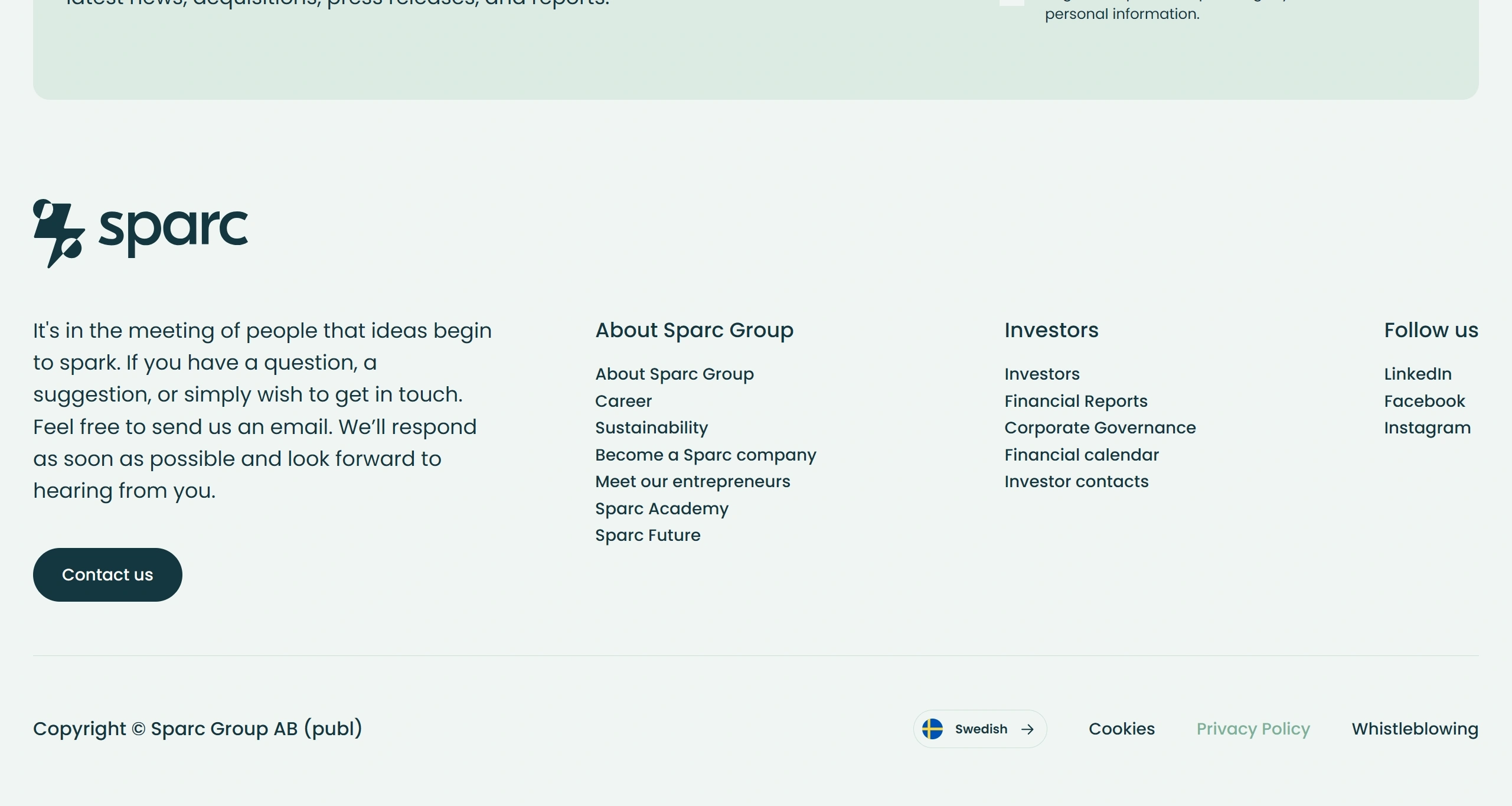Screen dimensions: 1512x806
Task: Open the Financial calendar link
Action: click(1082, 455)
